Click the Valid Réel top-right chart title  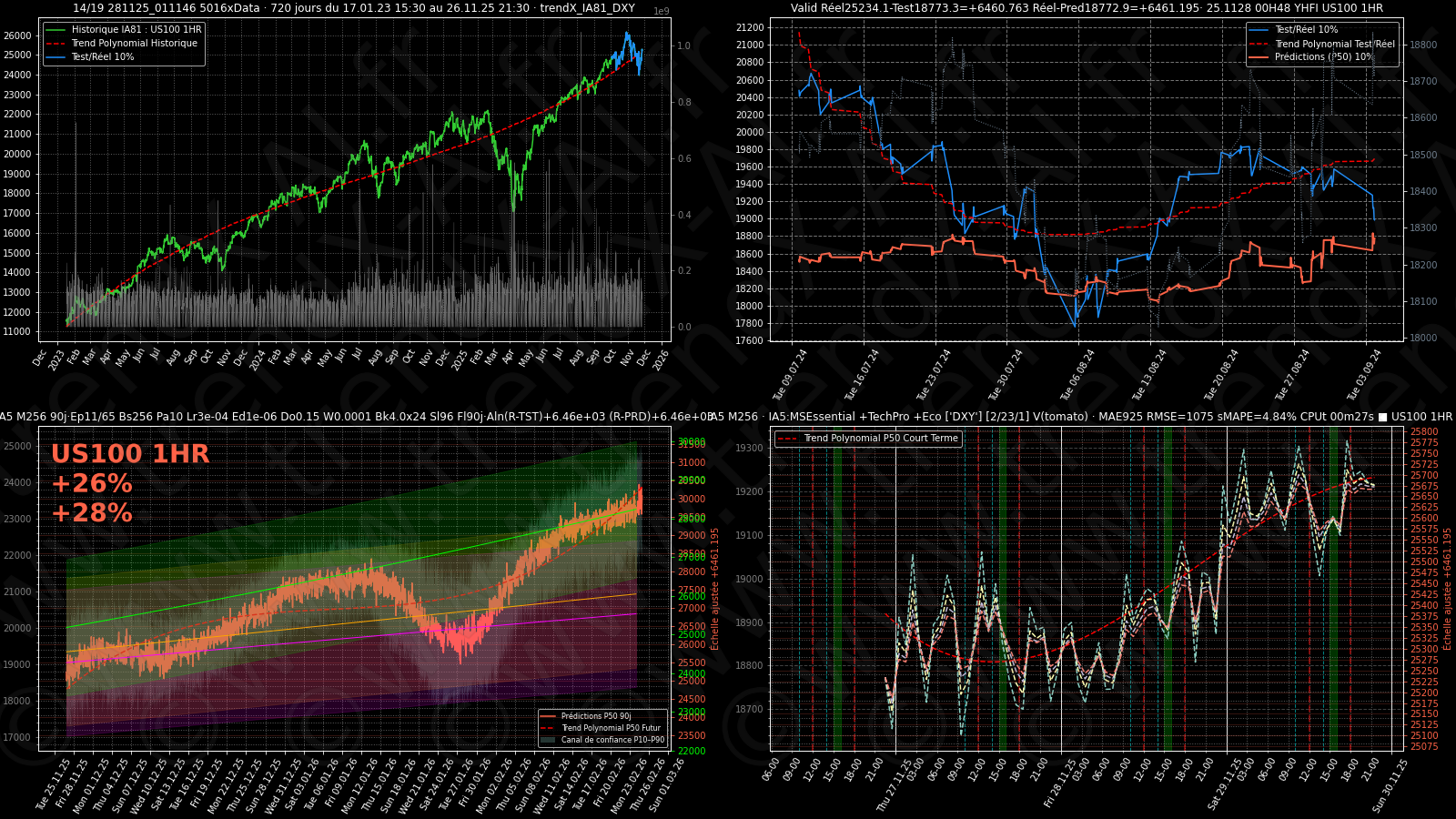[1087, 8]
